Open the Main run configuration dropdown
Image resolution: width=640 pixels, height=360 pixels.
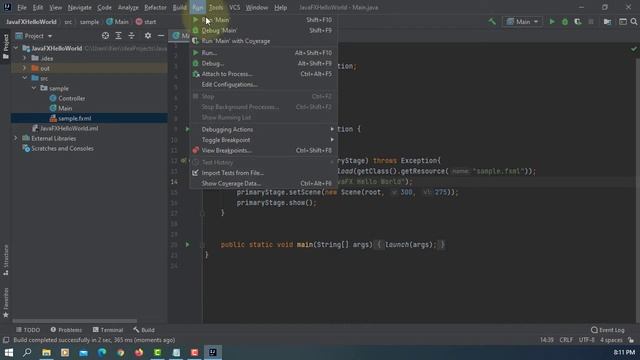point(522,22)
